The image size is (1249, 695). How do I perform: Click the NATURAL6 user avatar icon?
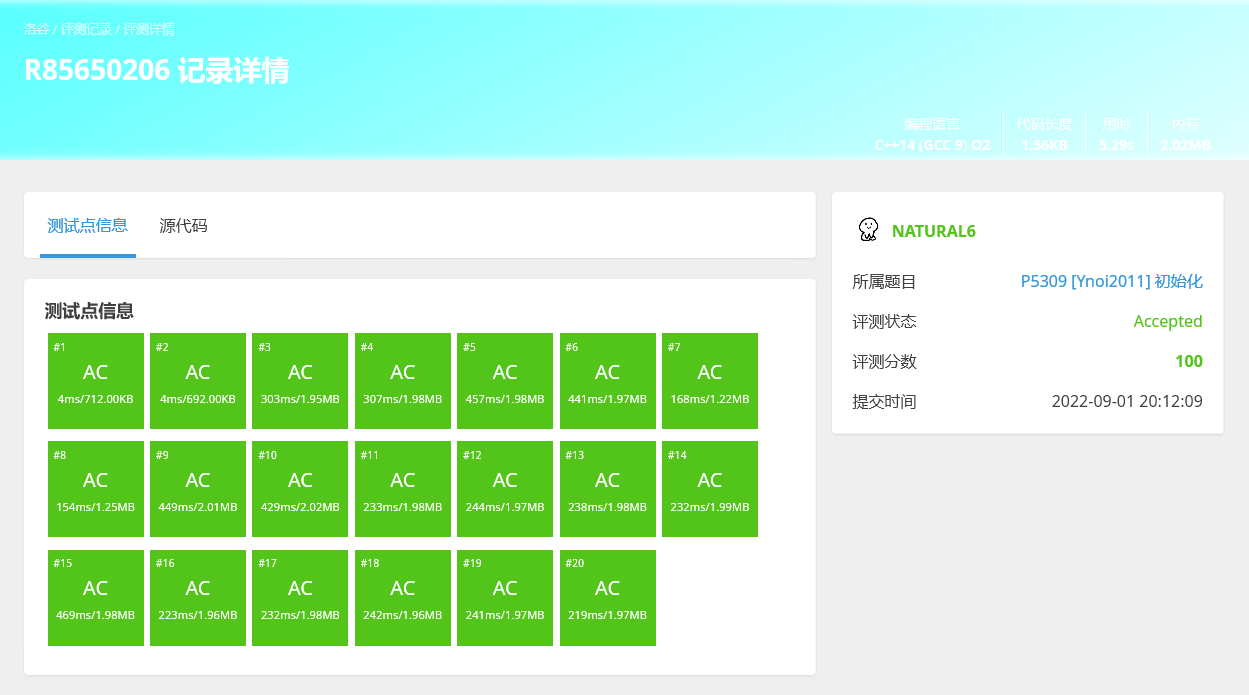click(868, 230)
